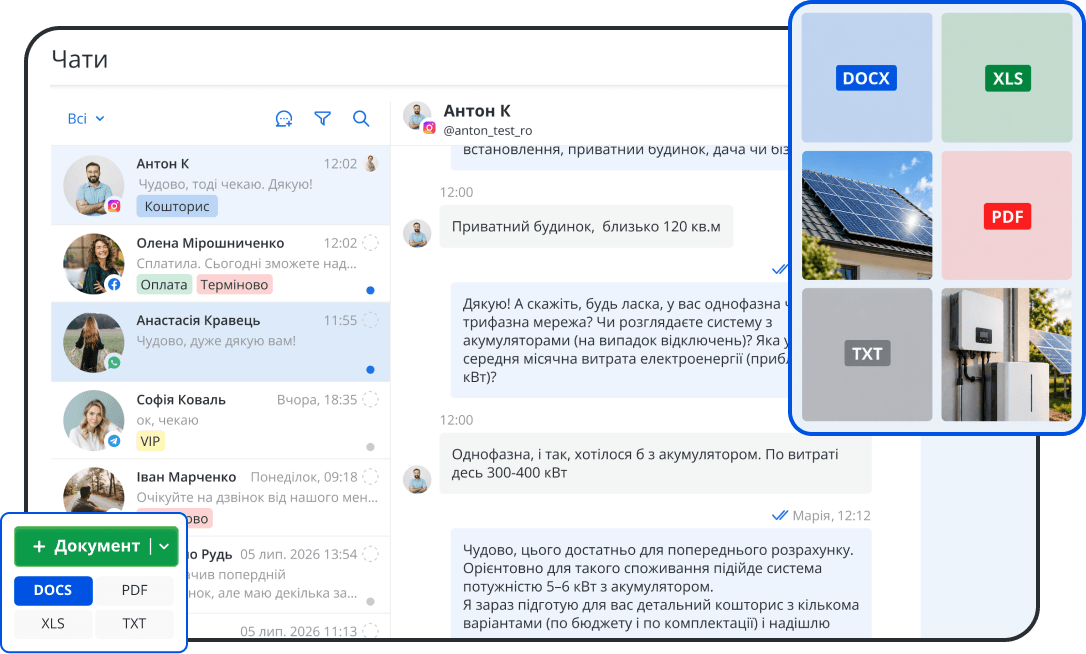1086x654 pixels.
Task: Click Олена Мірошниченко avatar with Facebook badge
Action: point(94,264)
